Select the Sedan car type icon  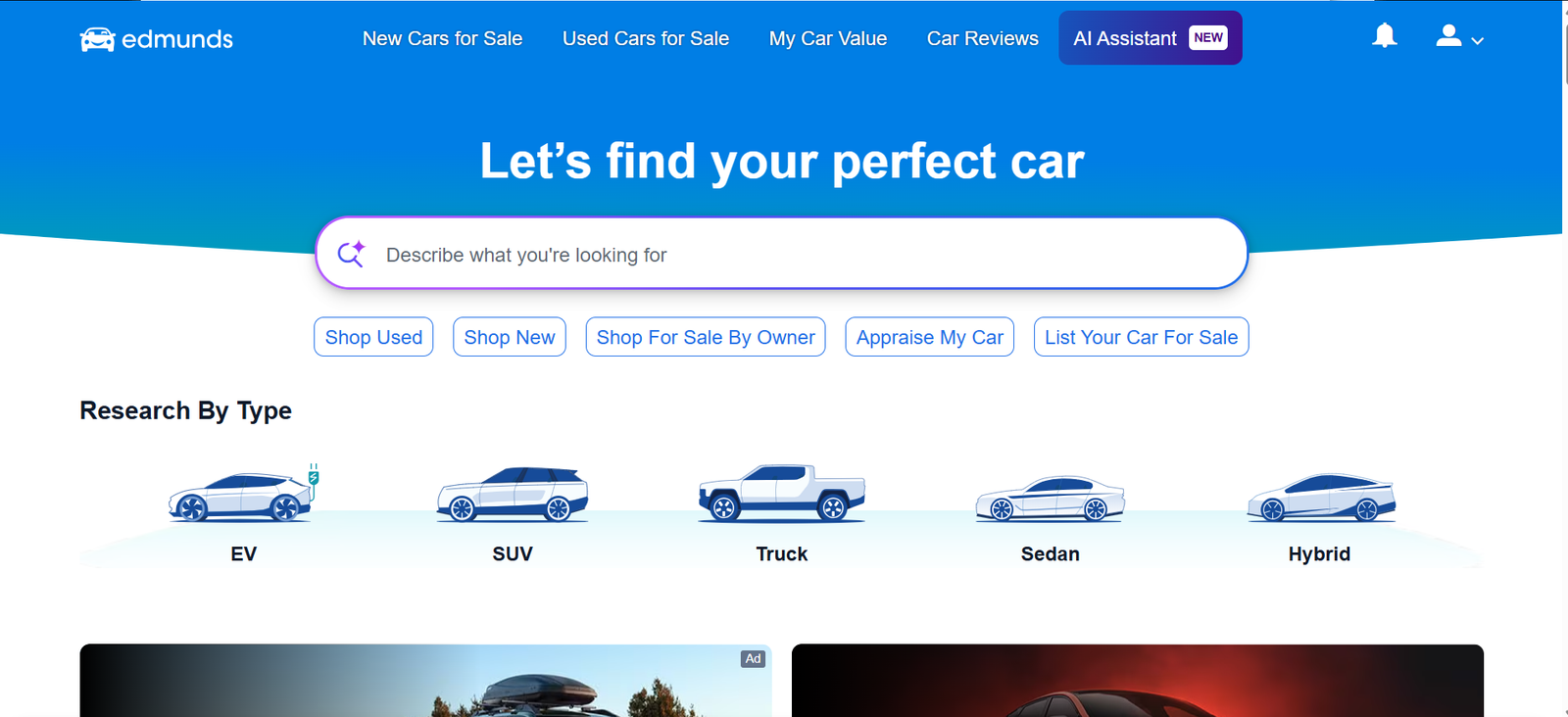1051,498
